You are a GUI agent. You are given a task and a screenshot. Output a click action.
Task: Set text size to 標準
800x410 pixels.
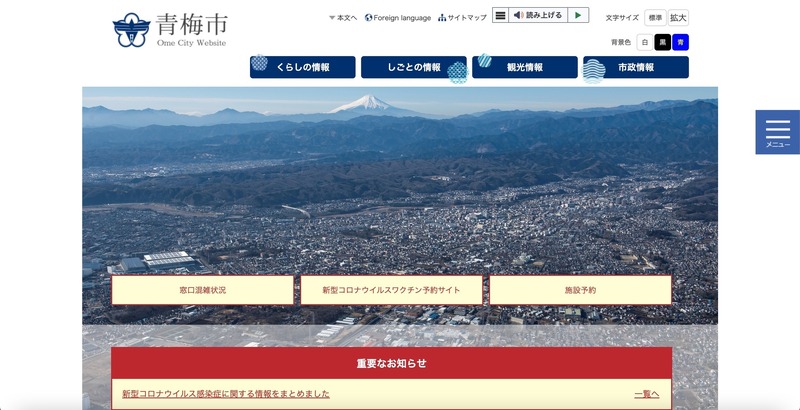point(655,18)
